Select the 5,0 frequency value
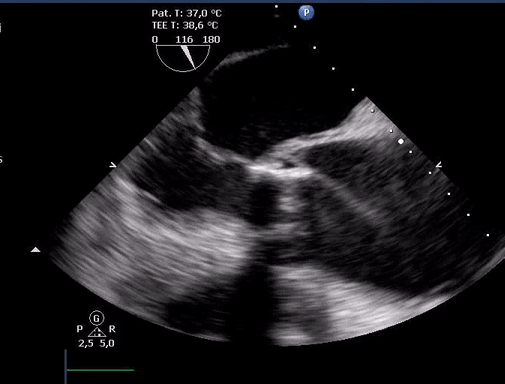The height and width of the screenshot is (384, 505). [107, 343]
